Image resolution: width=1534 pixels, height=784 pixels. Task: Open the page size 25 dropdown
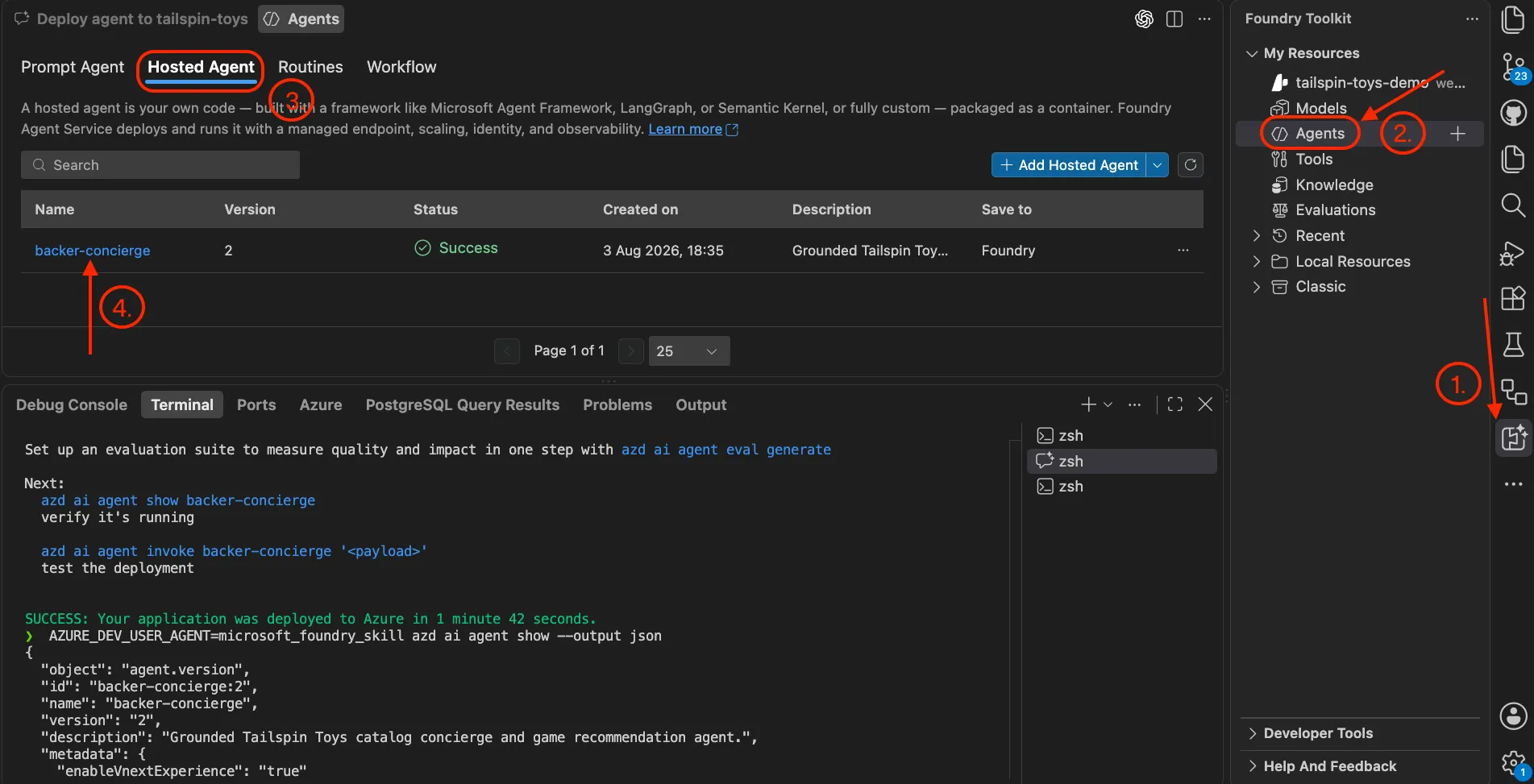tap(689, 351)
